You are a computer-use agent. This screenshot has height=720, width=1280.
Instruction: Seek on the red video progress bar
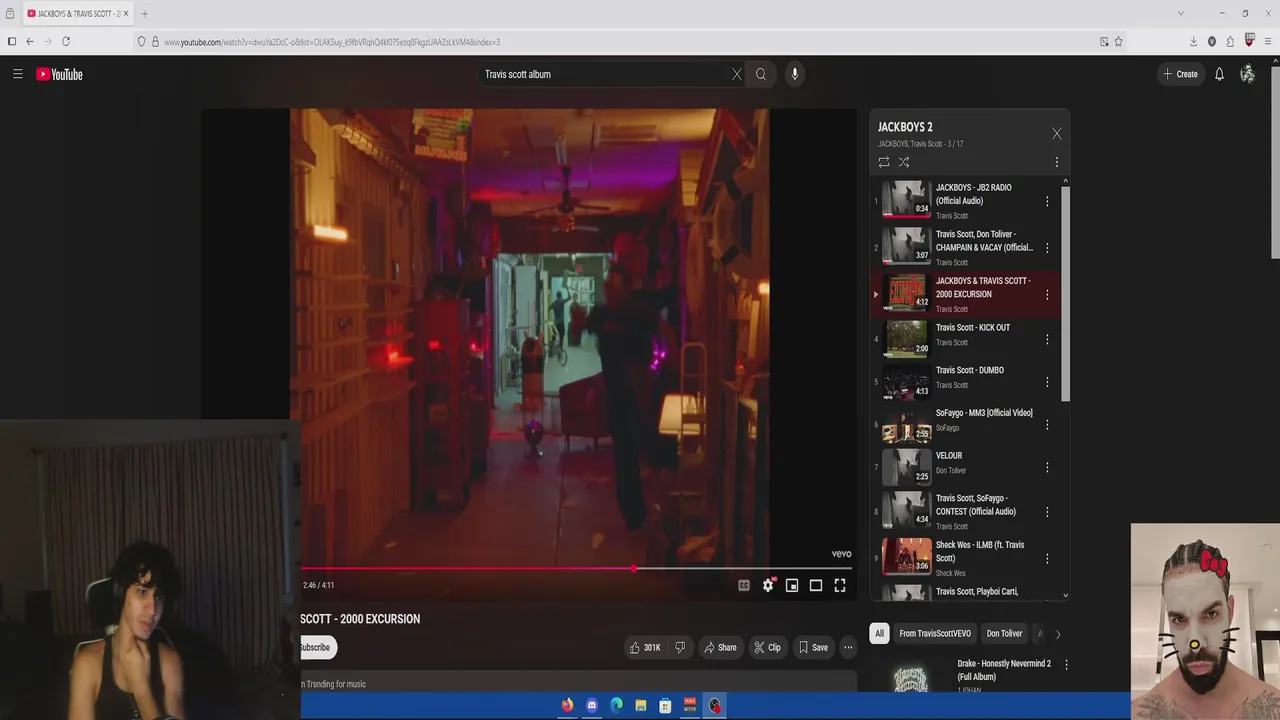pyautogui.click(x=576, y=569)
